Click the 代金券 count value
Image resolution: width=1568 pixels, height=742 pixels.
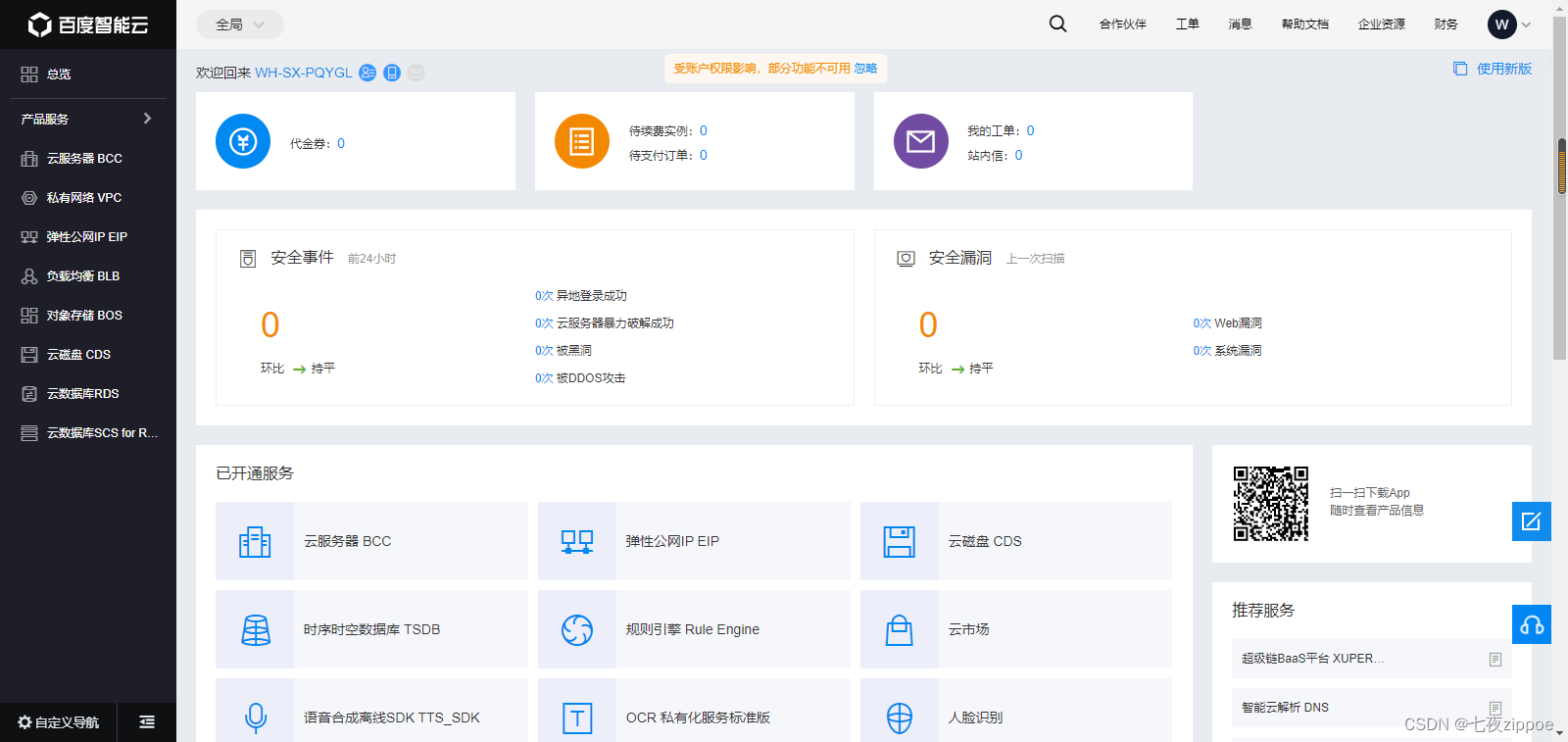coord(341,143)
